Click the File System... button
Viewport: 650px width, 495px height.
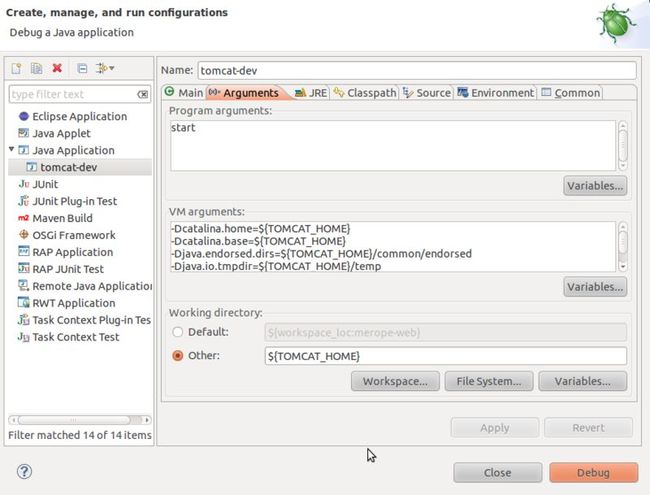click(x=489, y=381)
